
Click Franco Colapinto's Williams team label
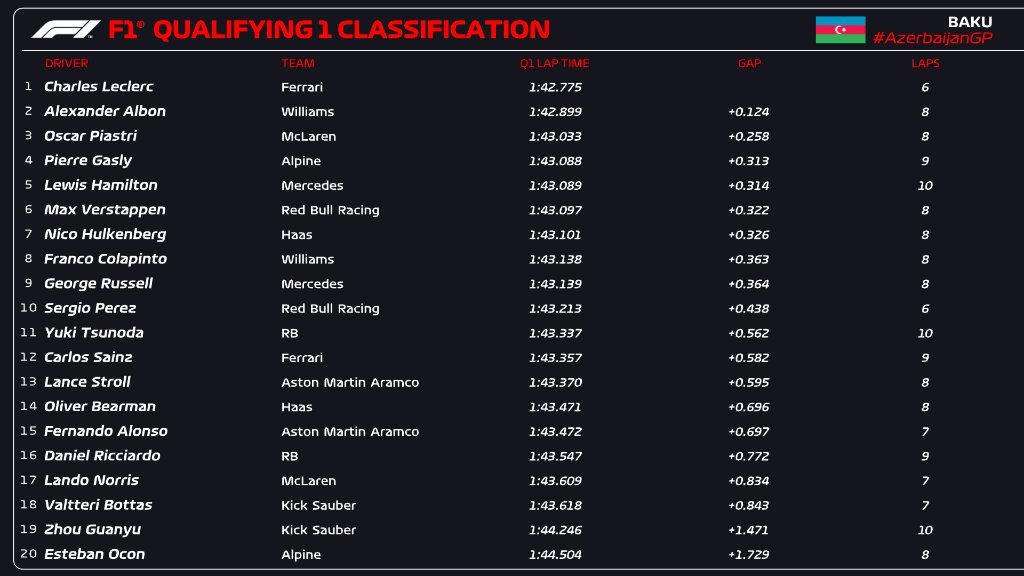tap(308, 259)
